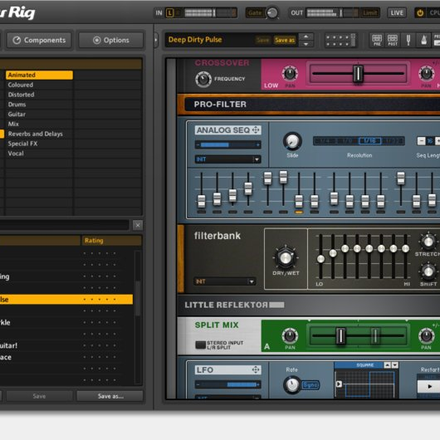Viewport: 440px width, 440px height.
Task: Click the browser Save as... button
Action: pos(110,396)
